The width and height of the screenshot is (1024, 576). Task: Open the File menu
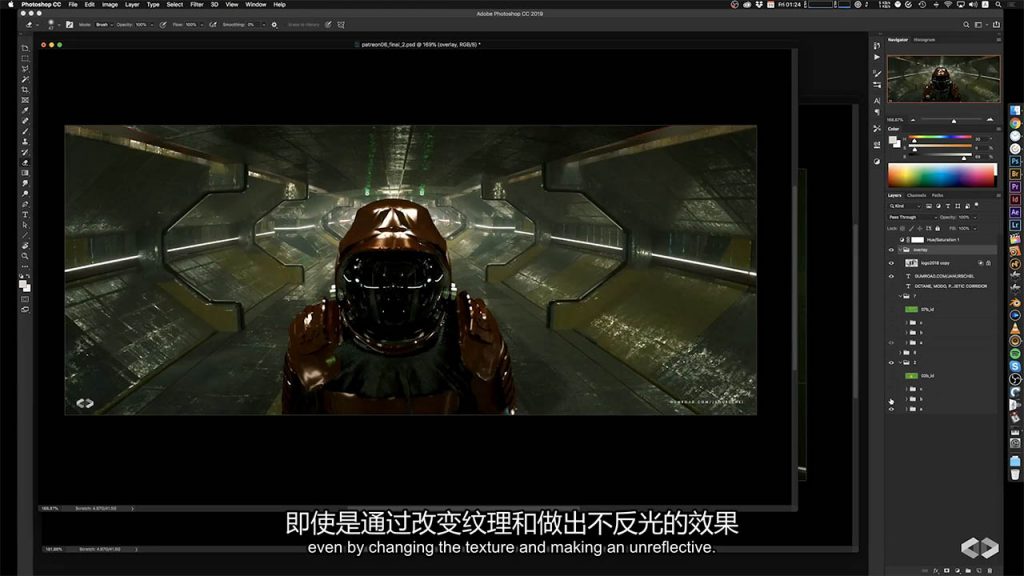click(x=72, y=5)
